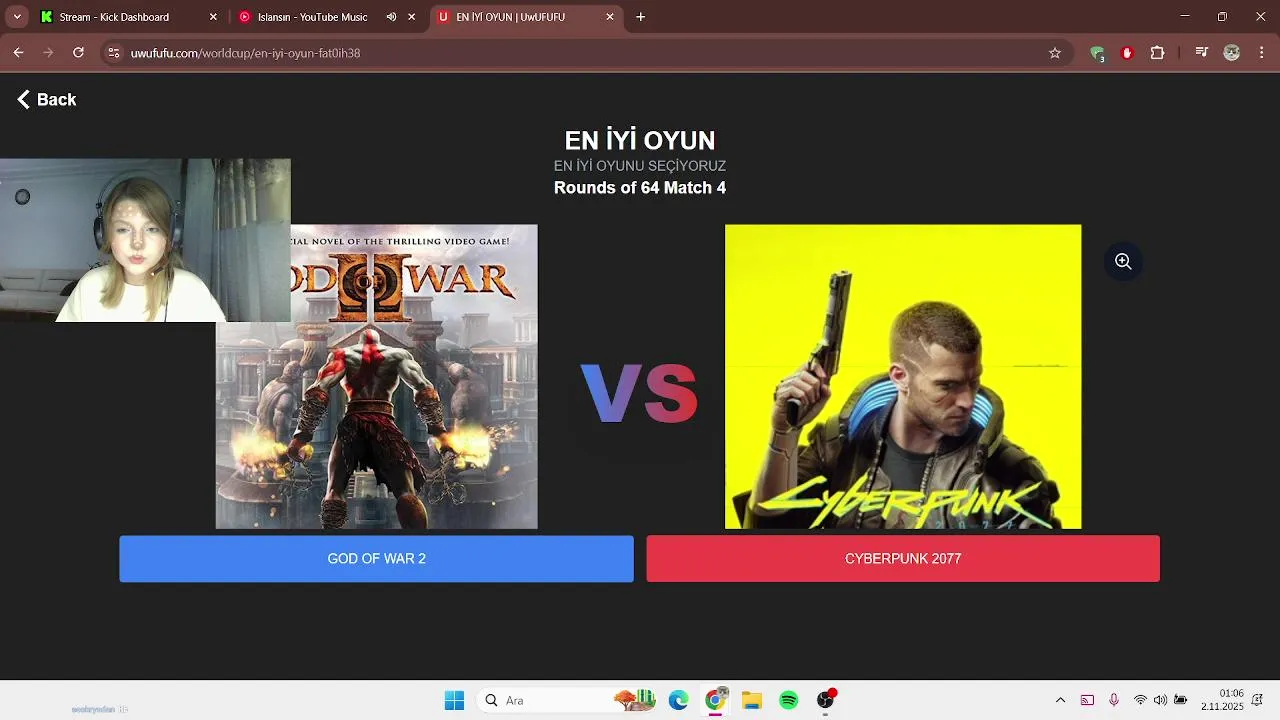Open the red hand ad blocker extension
1280x720 pixels.
coord(1127,53)
